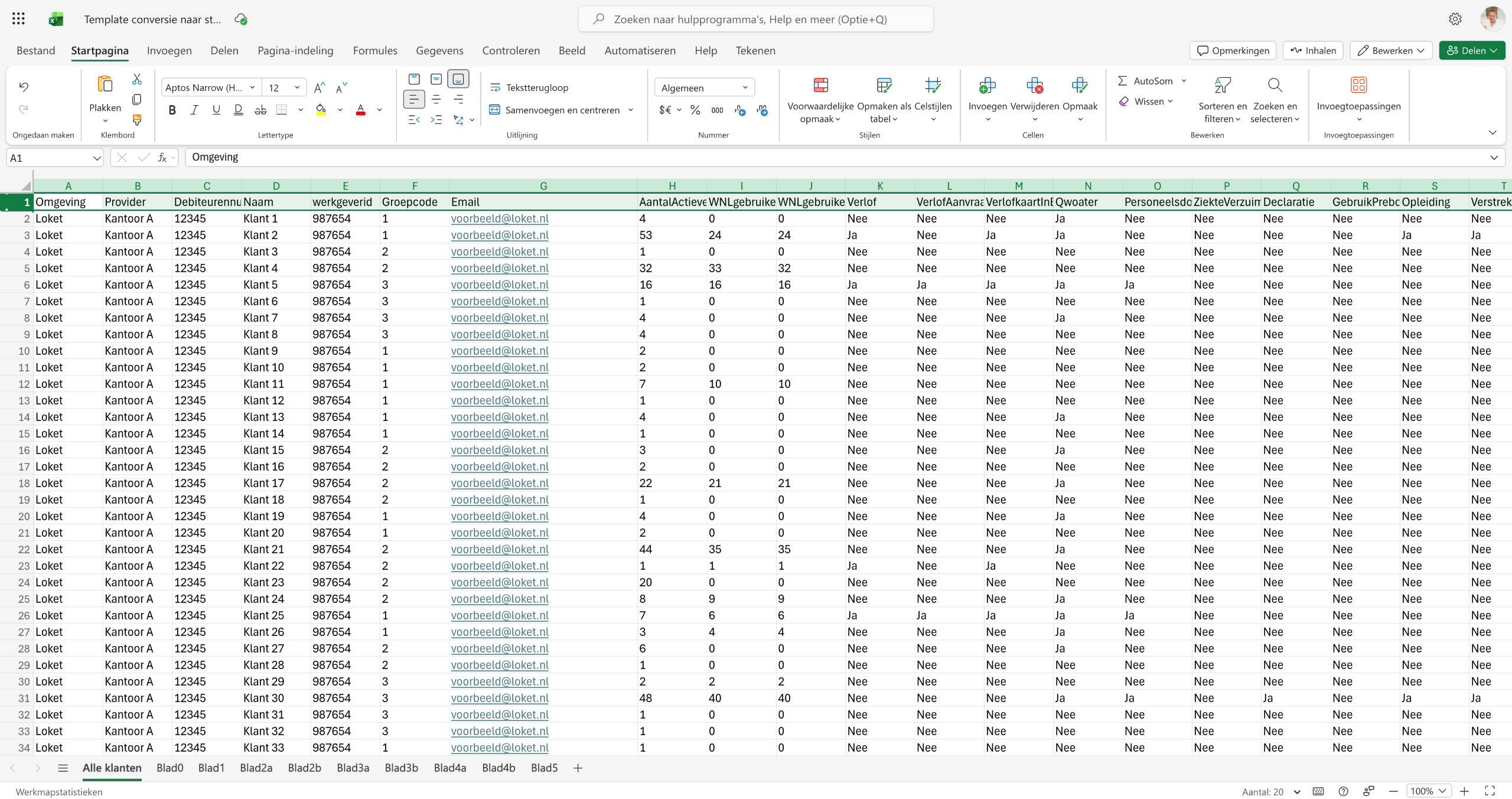Click the format painter icon
This screenshot has width=1512, height=799.
[137, 120]
